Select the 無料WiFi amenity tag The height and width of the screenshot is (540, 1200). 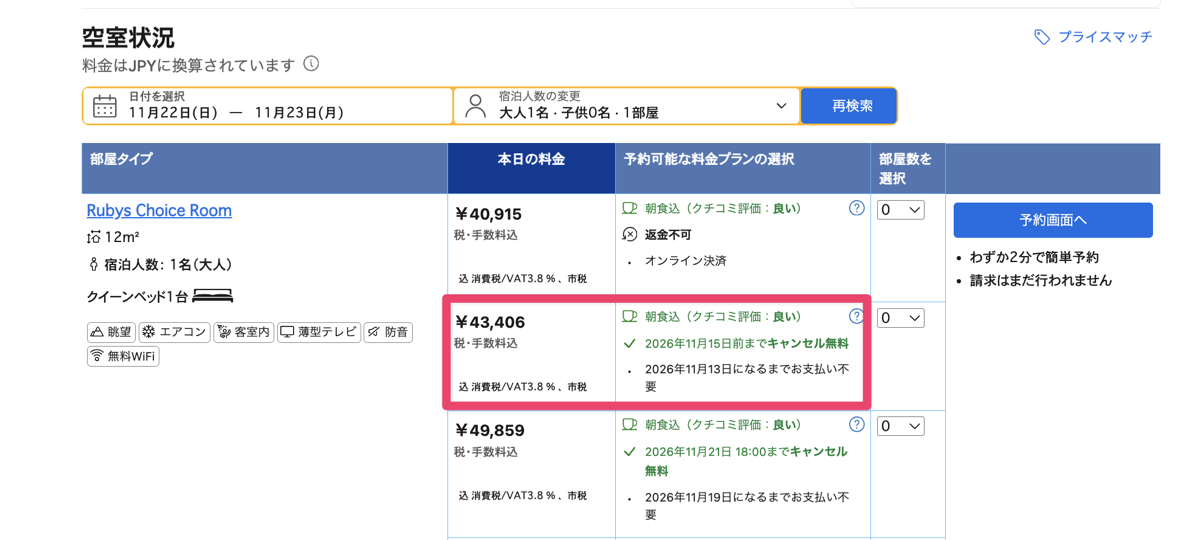click(123, 356)
